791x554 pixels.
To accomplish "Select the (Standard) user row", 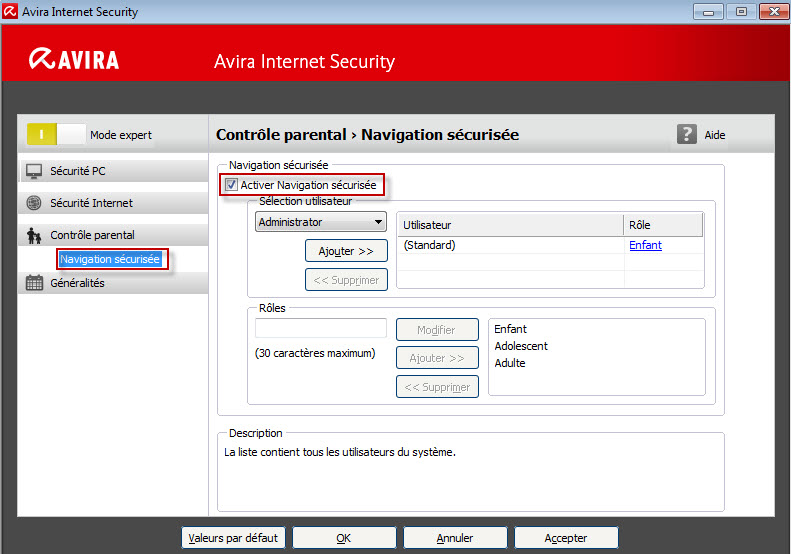I will [550, 245].
